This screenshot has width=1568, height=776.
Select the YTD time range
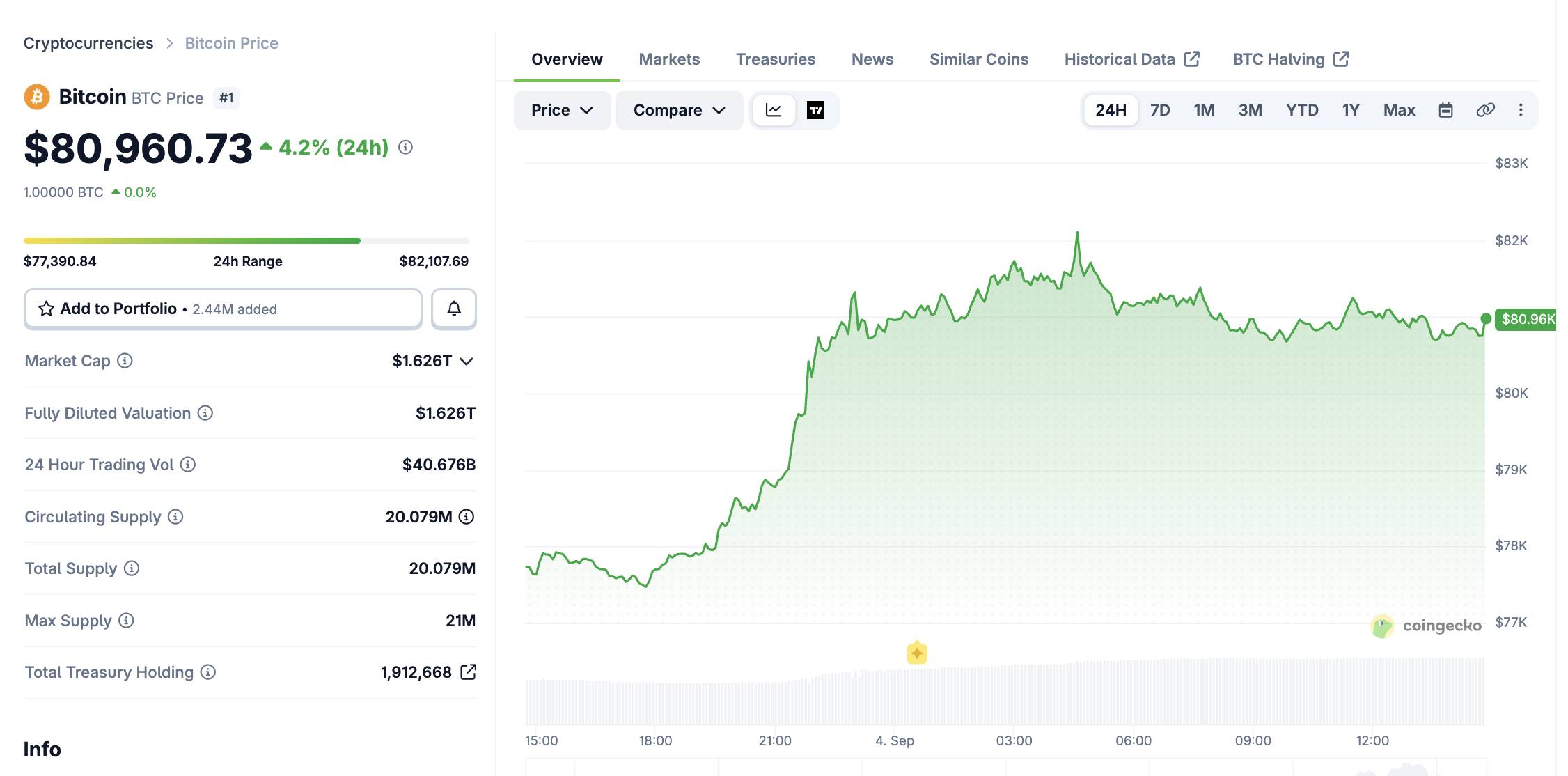(1302, 110)
